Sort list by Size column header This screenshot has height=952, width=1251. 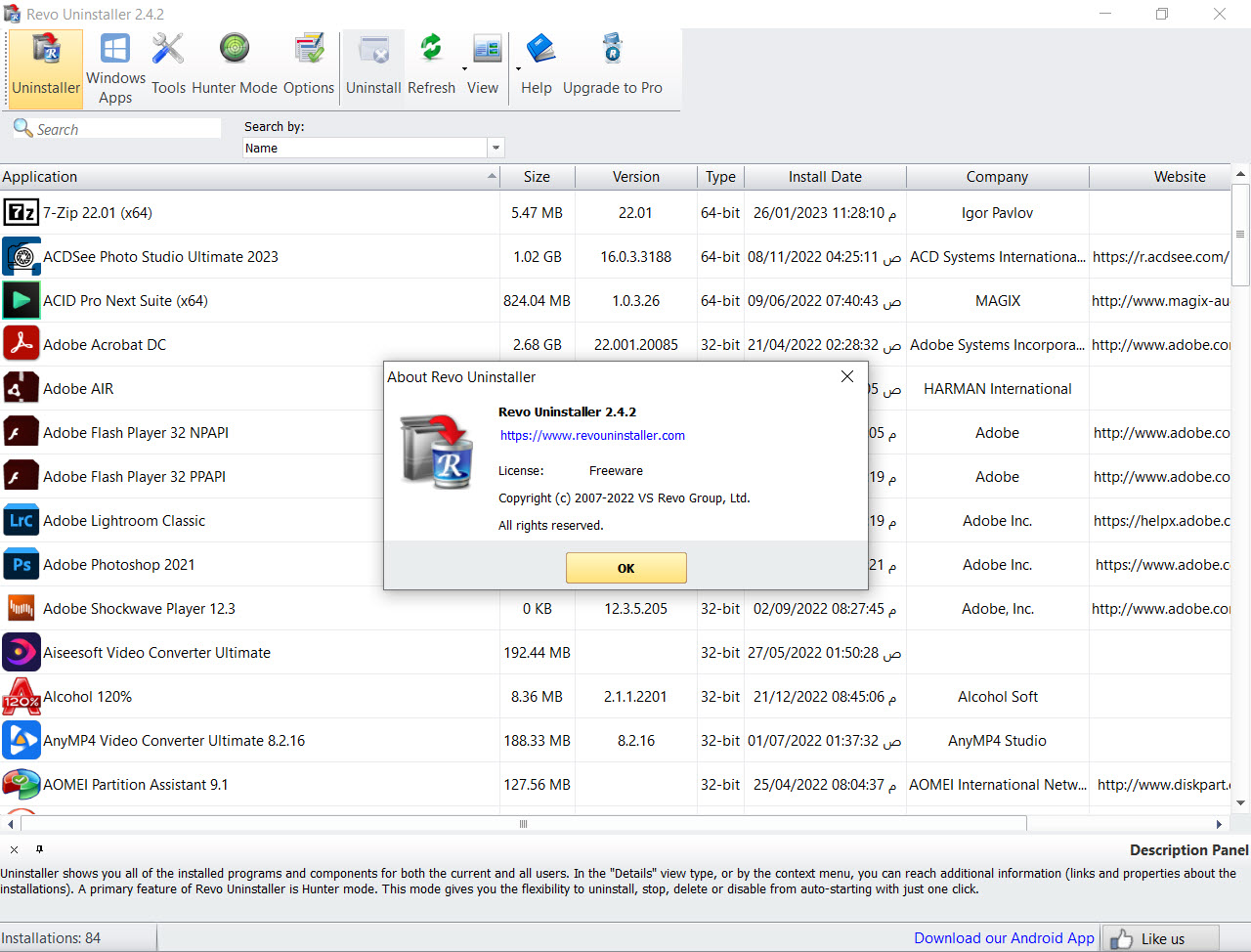[537, 177]
